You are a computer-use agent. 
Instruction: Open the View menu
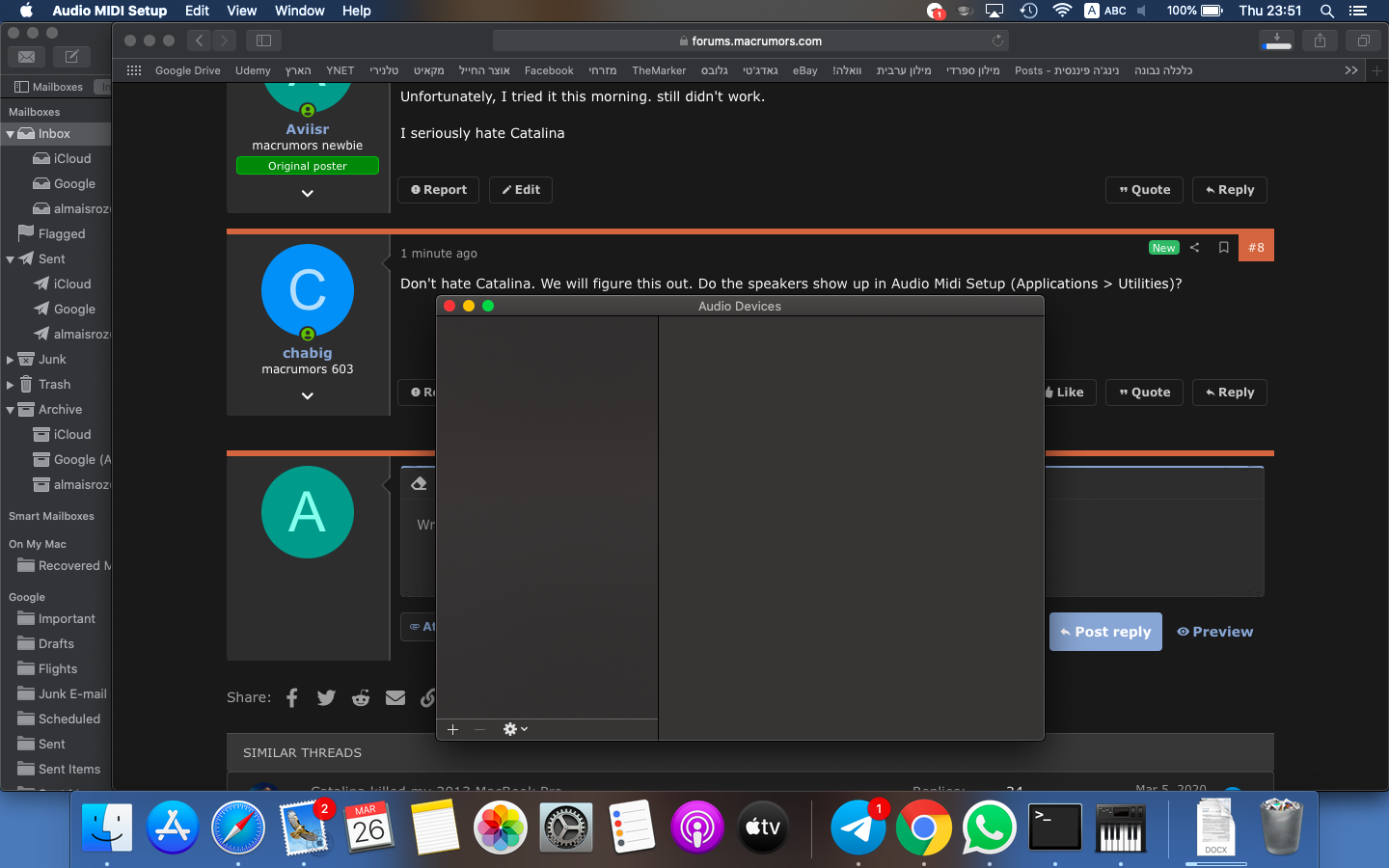[241, 11]
